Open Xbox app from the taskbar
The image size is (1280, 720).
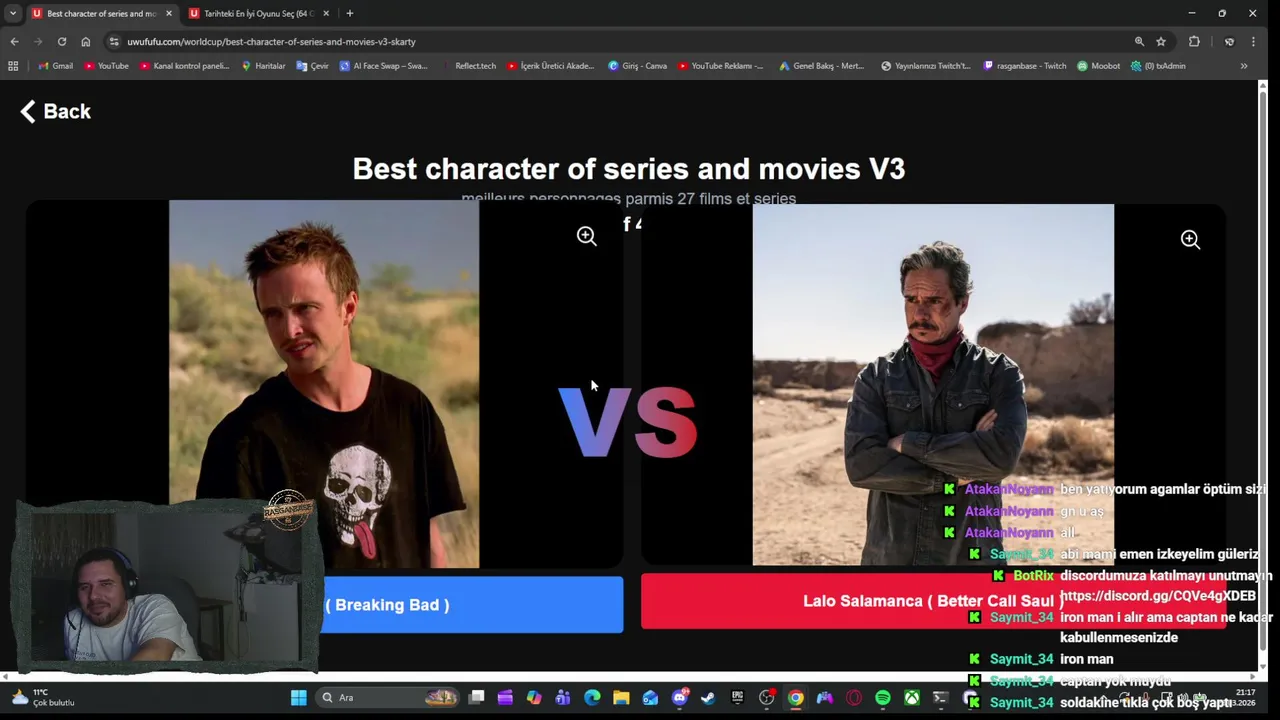[x=912, y=698]
